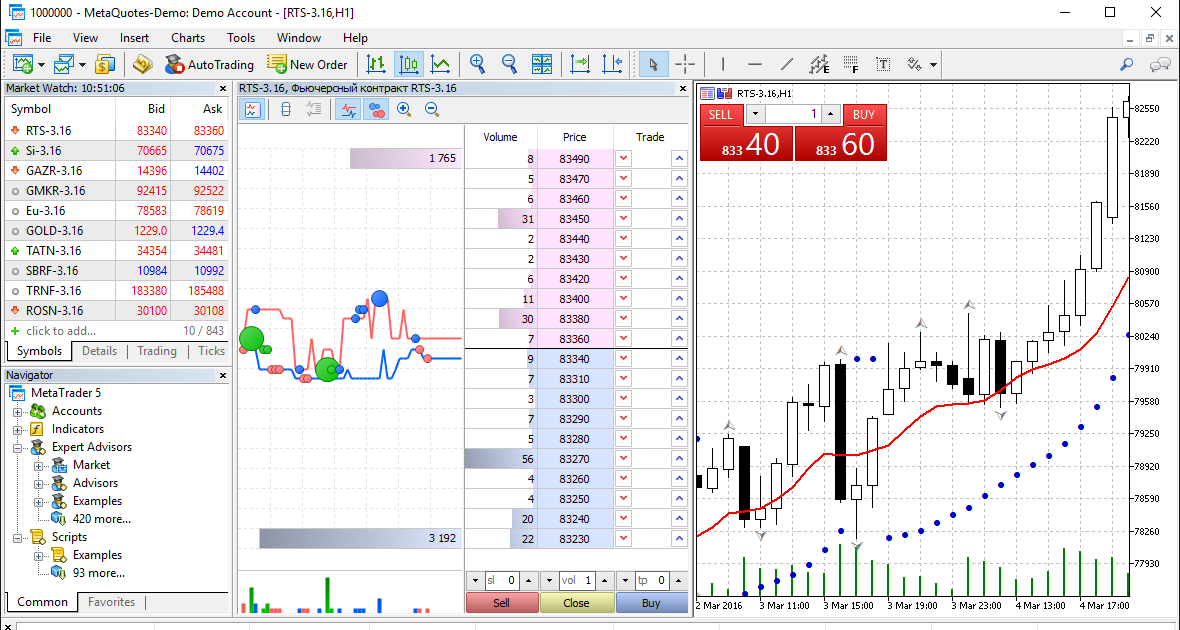
Task: Zoom out the Depth of Market tick chart
Action: coord(432,110)
